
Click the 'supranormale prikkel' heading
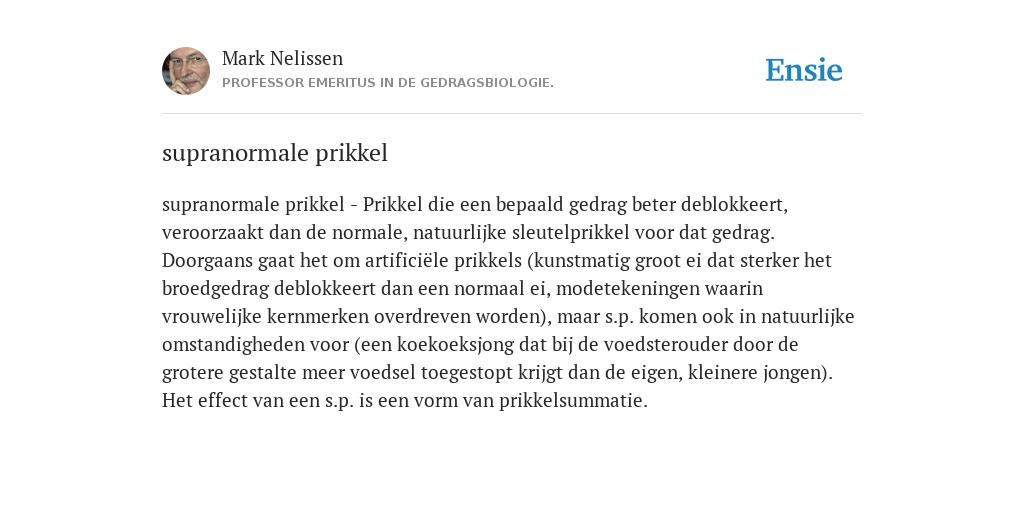(275, 153)
